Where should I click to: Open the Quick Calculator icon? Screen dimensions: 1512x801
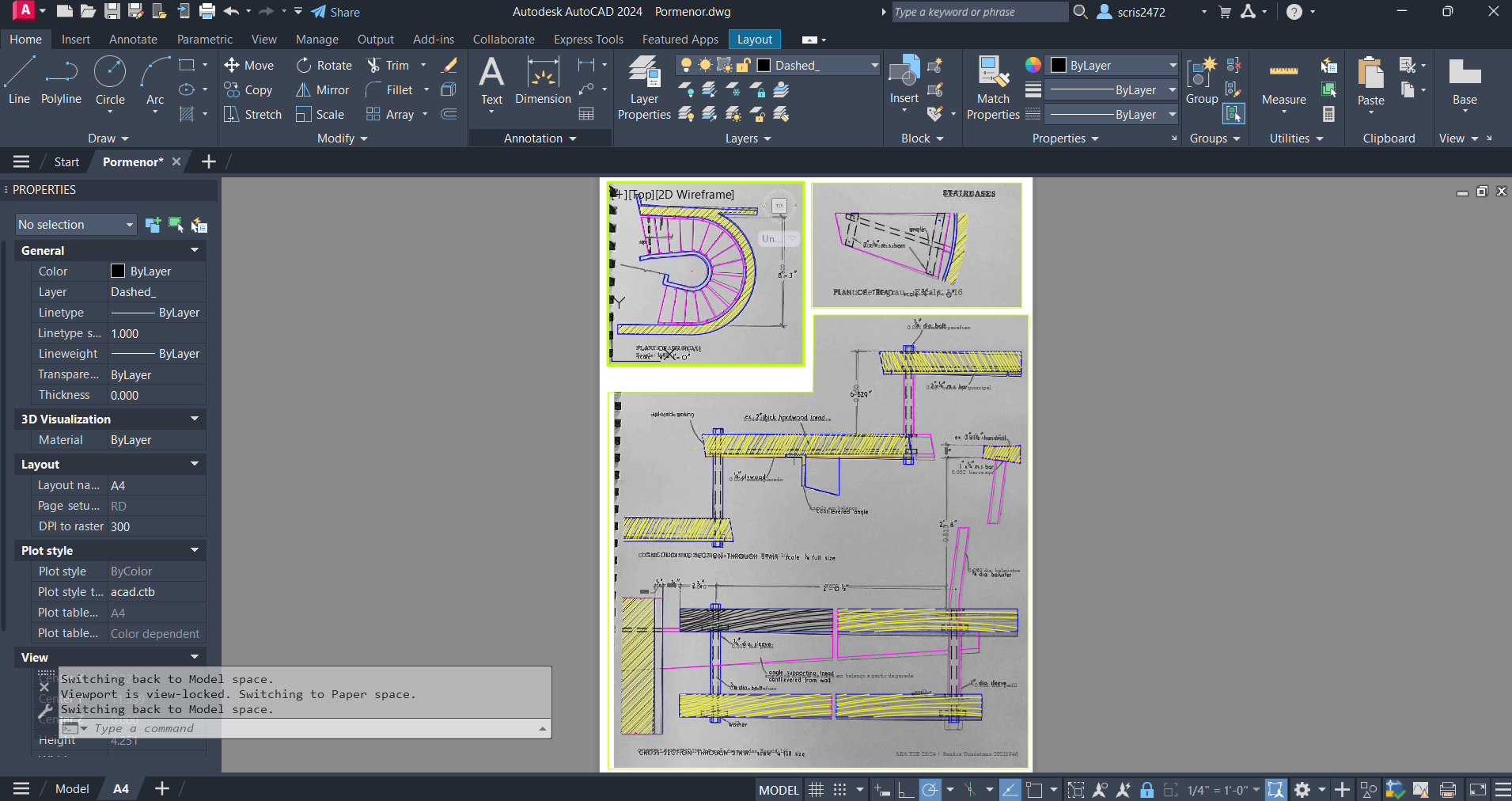click(x=1328, y=115)
